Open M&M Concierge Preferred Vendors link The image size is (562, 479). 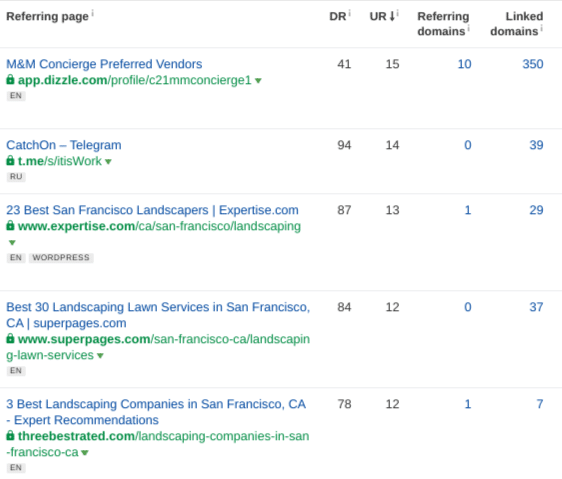(104, 64)
